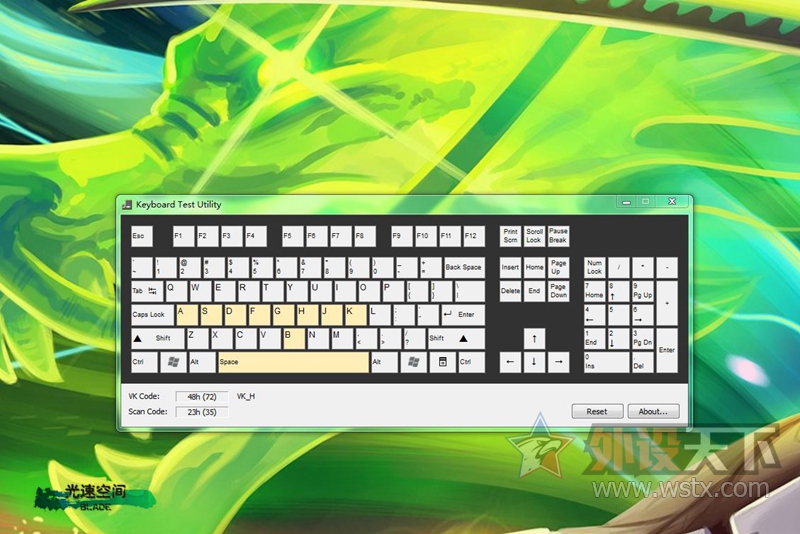The height and width of the screenshot is (534, 800).
Task: Click the highlighted H key
Action: [x=308, y=315]
